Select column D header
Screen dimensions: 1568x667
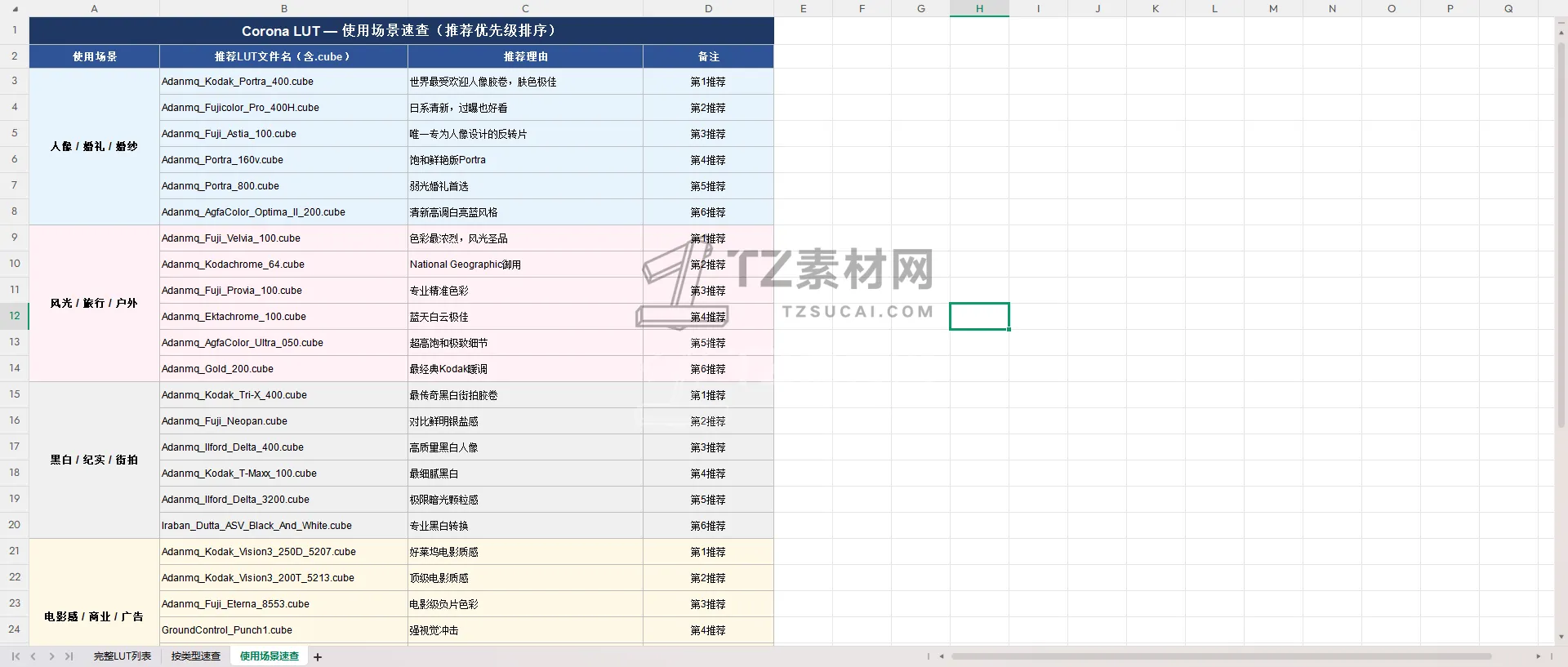point(709,9)
